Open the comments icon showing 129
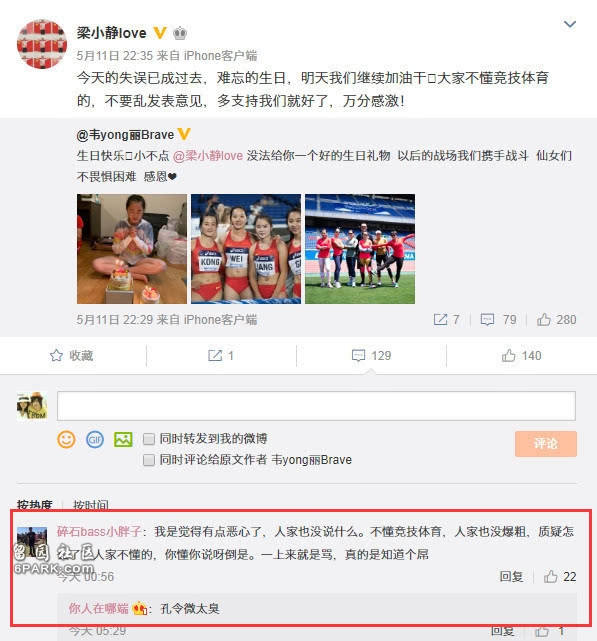 [359, 356]
